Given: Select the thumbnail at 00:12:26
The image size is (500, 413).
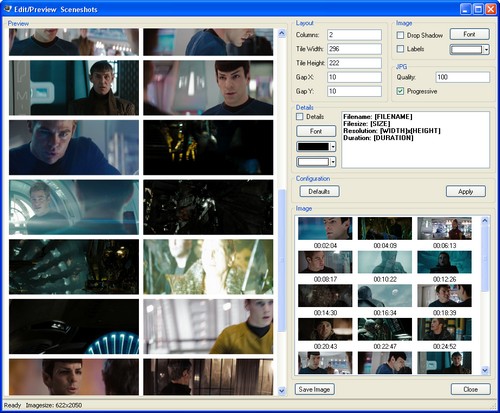Looking at the screenshot, I should [444, 262].
